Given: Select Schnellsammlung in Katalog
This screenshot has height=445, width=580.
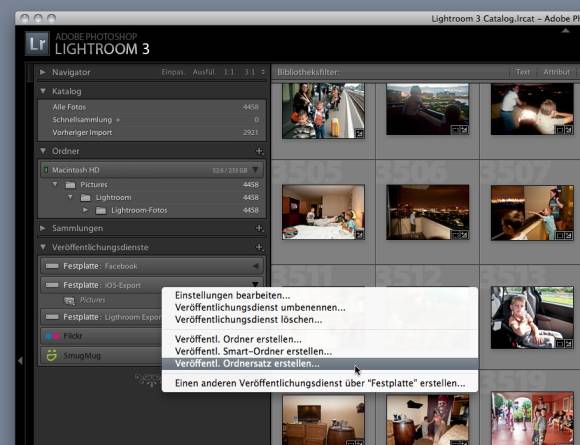Looking at the screenshot, I should (x=152, y=119).
